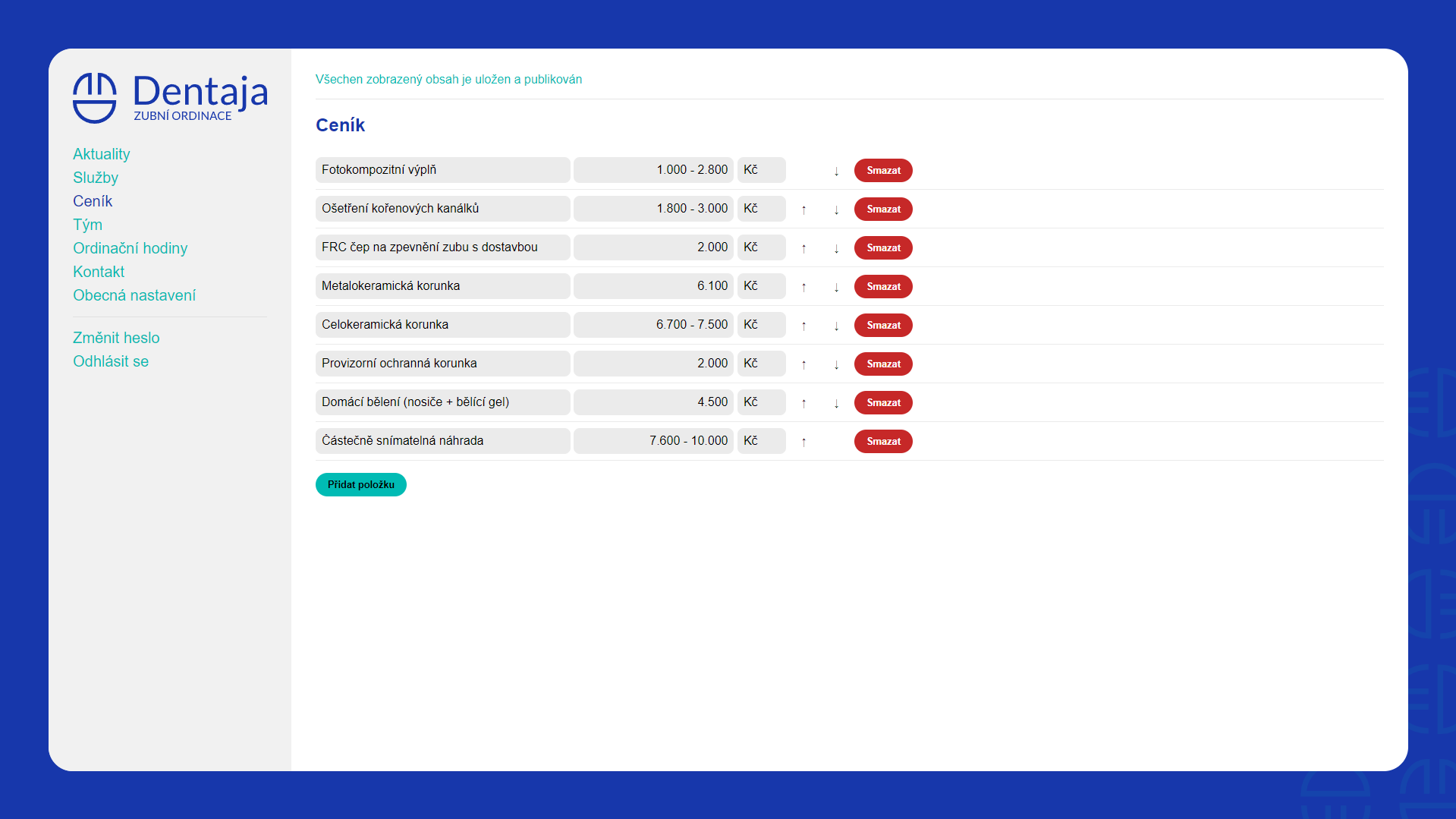This screenshot has width=1456, height=819.
Task: Move Celokeramická korunka row down
Action: pos(836,326)
